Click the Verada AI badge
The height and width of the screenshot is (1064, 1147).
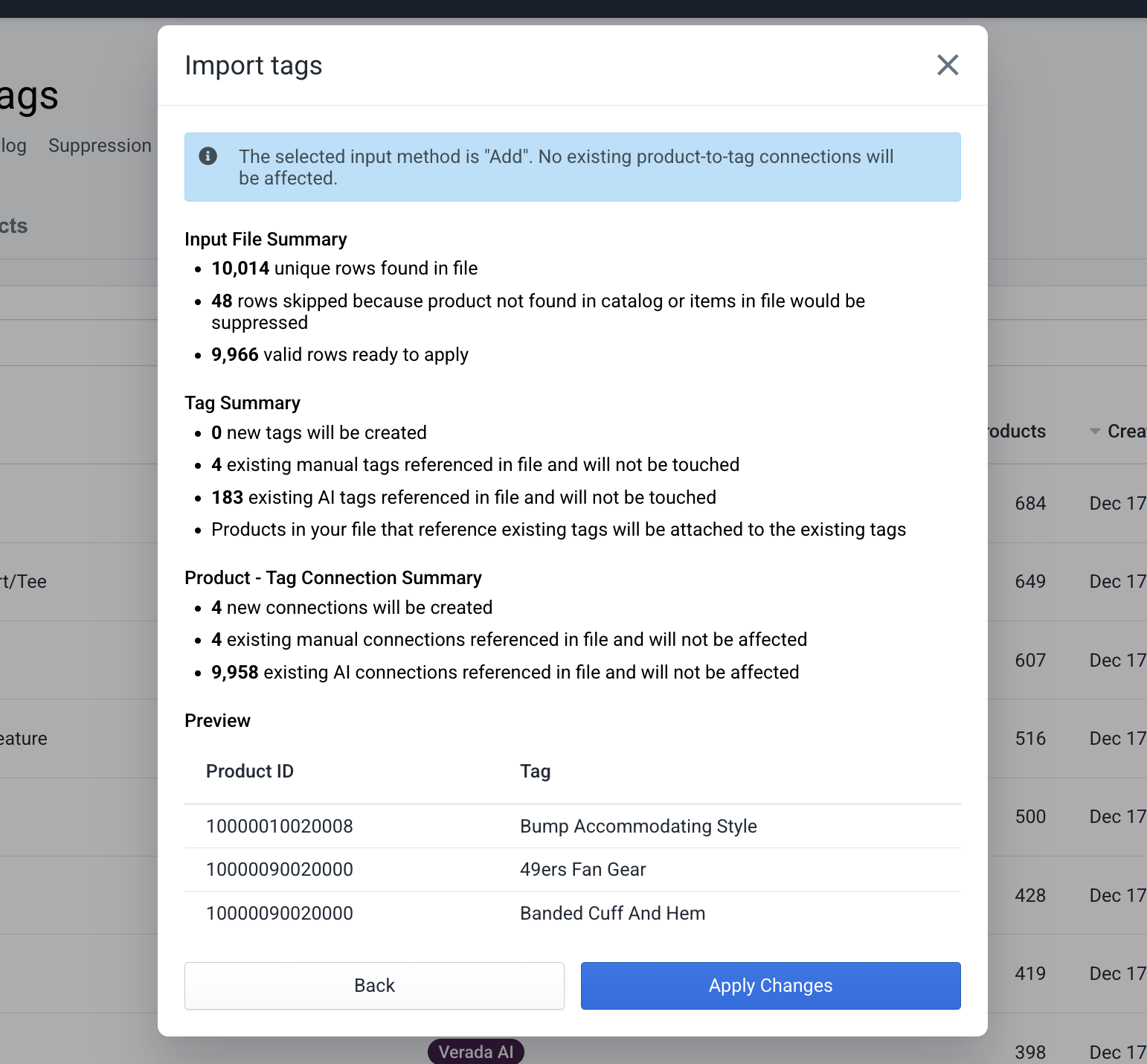point(475,1052)
